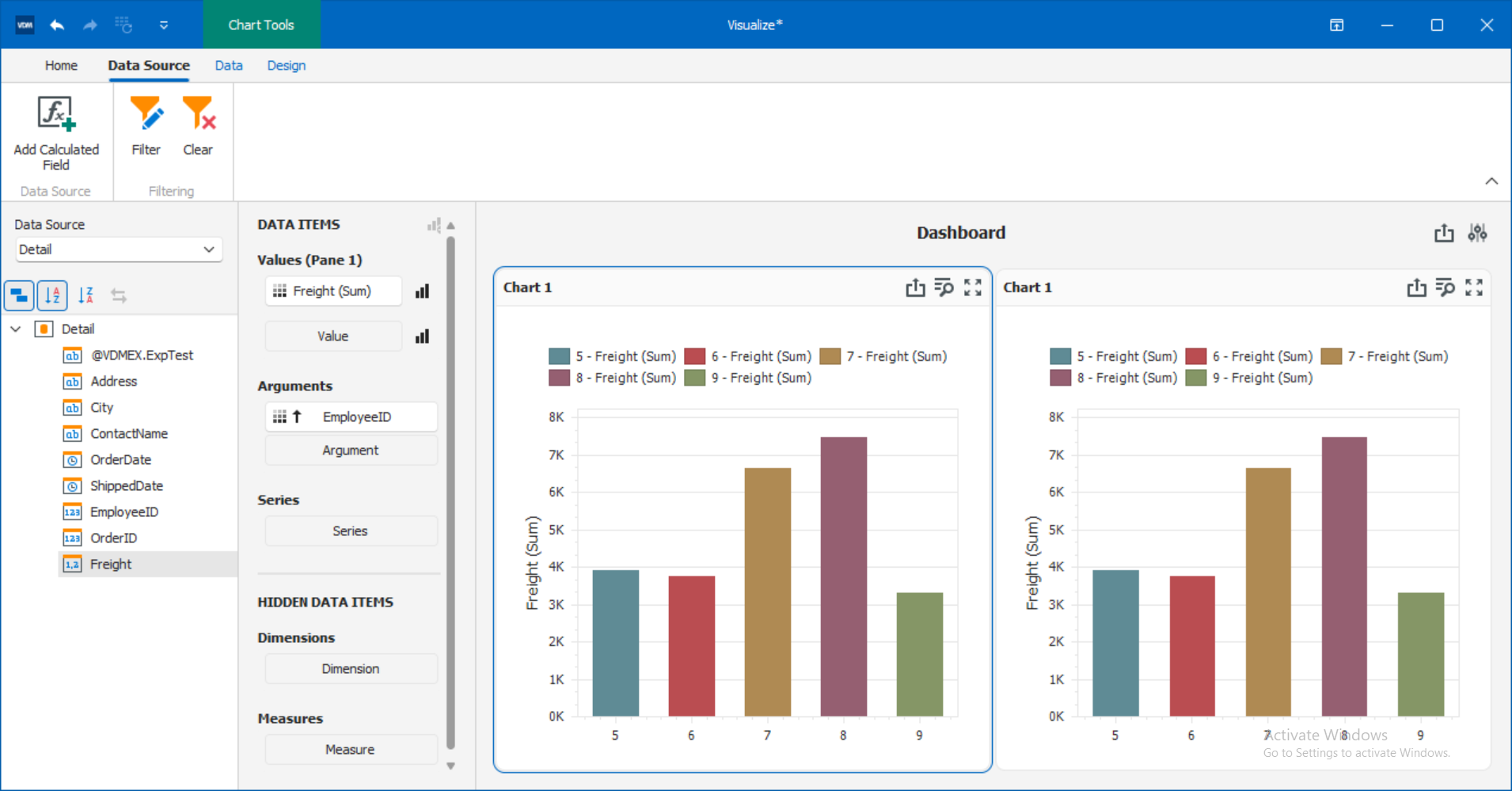The width and height of the screenshot is (1512, 791).
Task: Enable ascending A-Z field sorting
Action: click(52, 295)
